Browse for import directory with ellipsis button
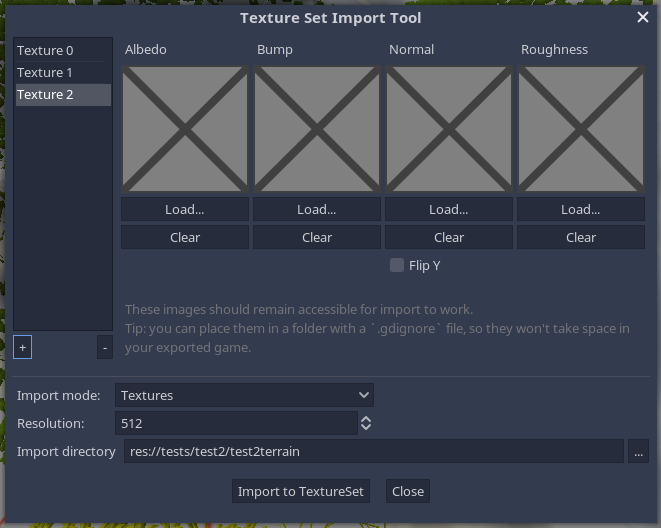This screenshot has width=661, height=528. pyautogui.click(x=638, y=451)
